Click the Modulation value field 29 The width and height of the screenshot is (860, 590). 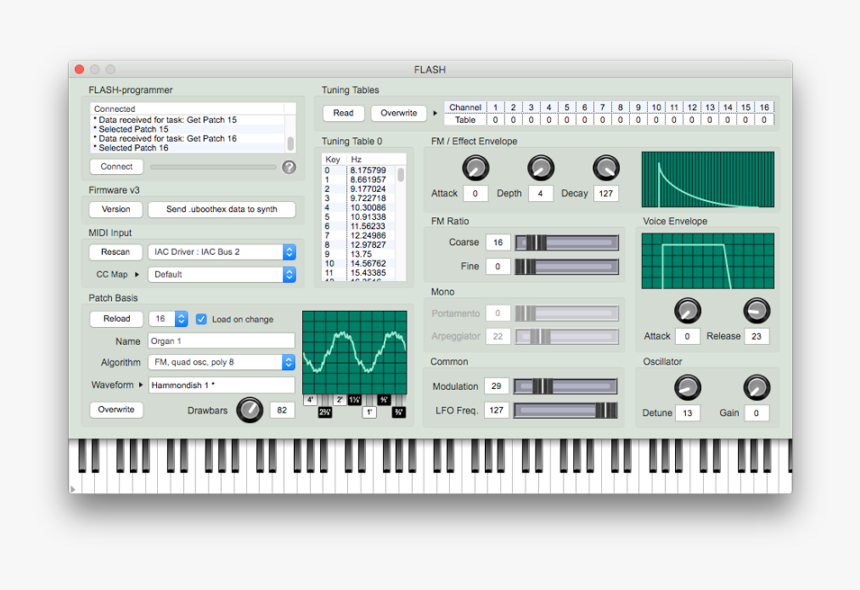[496, 386]
